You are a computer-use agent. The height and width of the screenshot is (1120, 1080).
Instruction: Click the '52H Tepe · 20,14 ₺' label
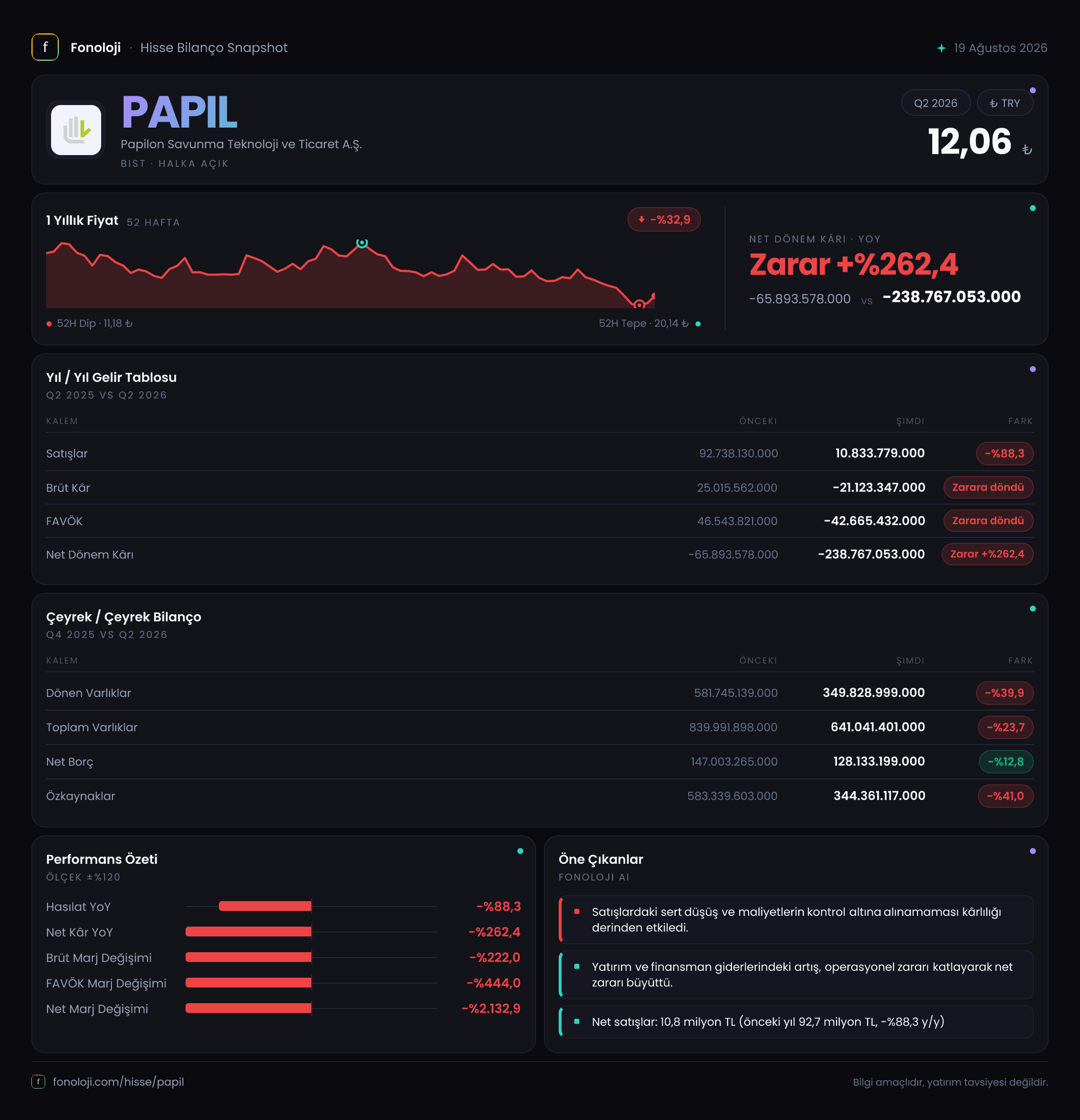tap(644, 323)
